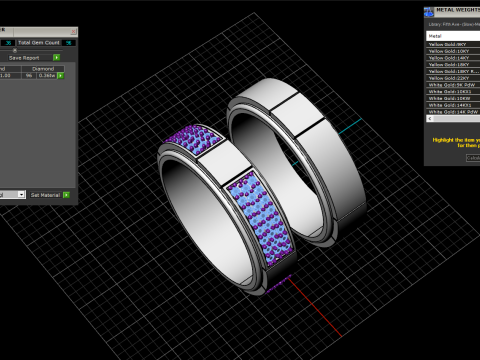Viewport: 480px width, 360px height.
Task: Select the Diamond column header
Action: click(x=43, y=69)
